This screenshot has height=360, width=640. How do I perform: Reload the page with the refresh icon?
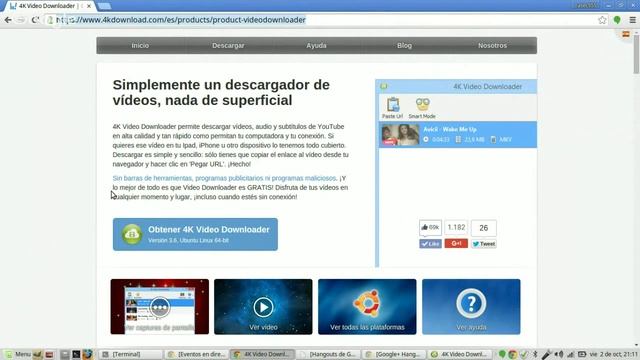tap(36, 20)
